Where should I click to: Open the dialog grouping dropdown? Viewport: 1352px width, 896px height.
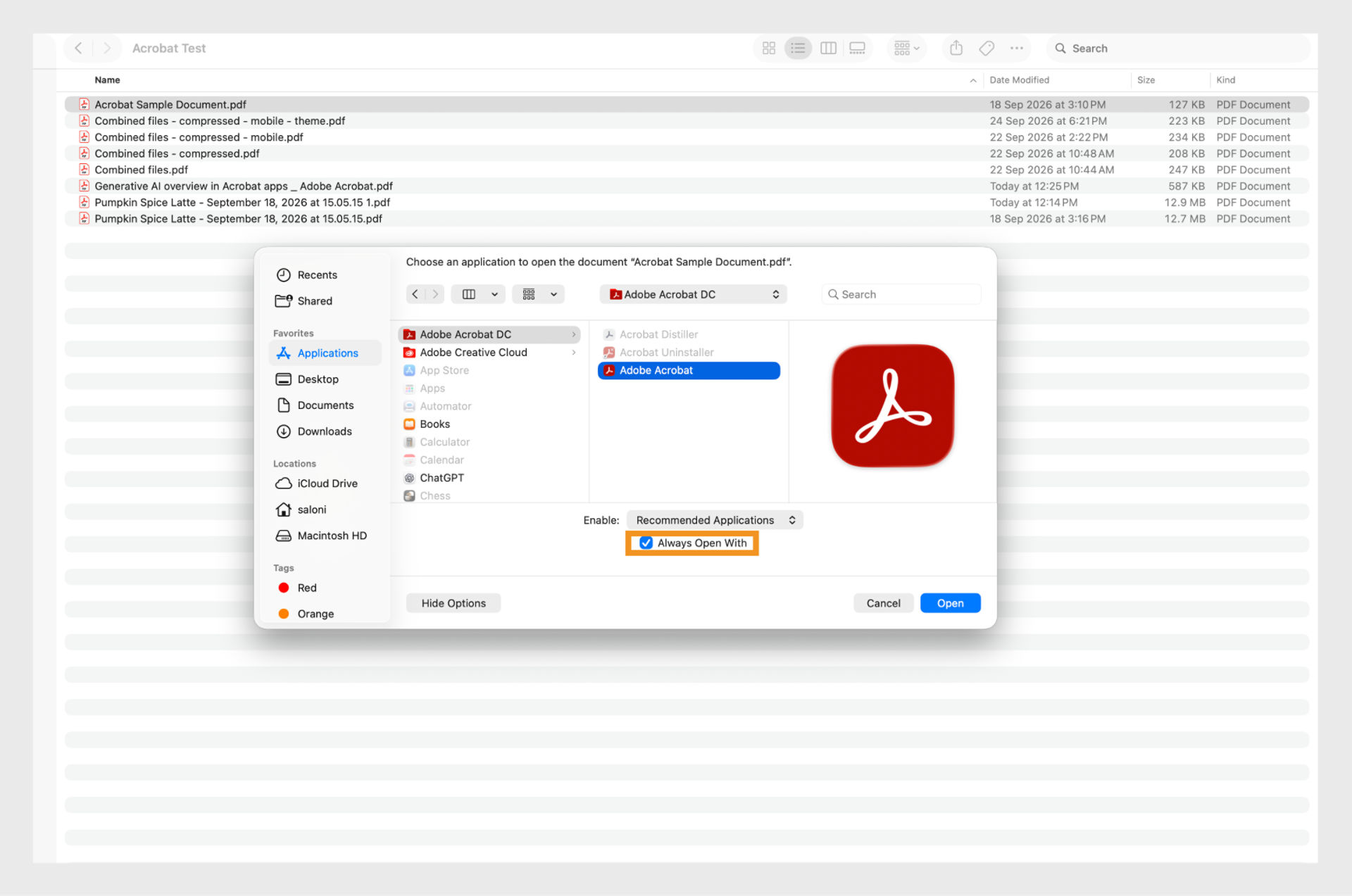coord(539,294)
